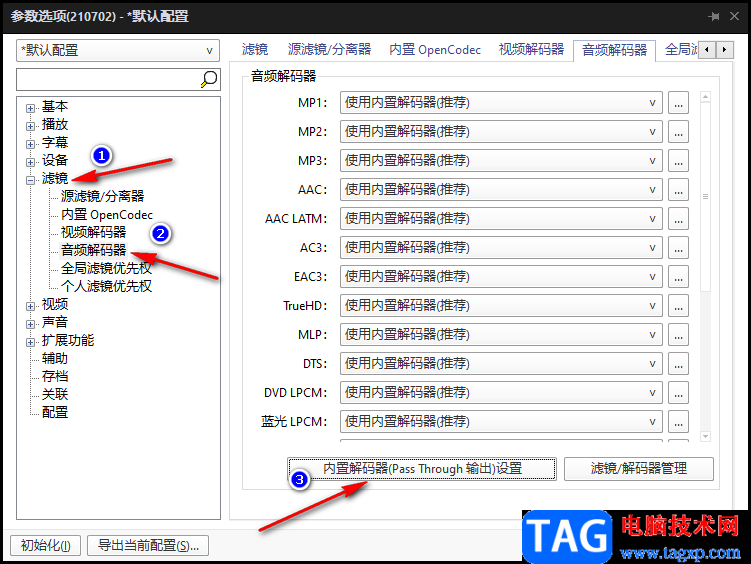
Task: Open MP2 decoder settings ellipsis button
Action: point(678,132)
